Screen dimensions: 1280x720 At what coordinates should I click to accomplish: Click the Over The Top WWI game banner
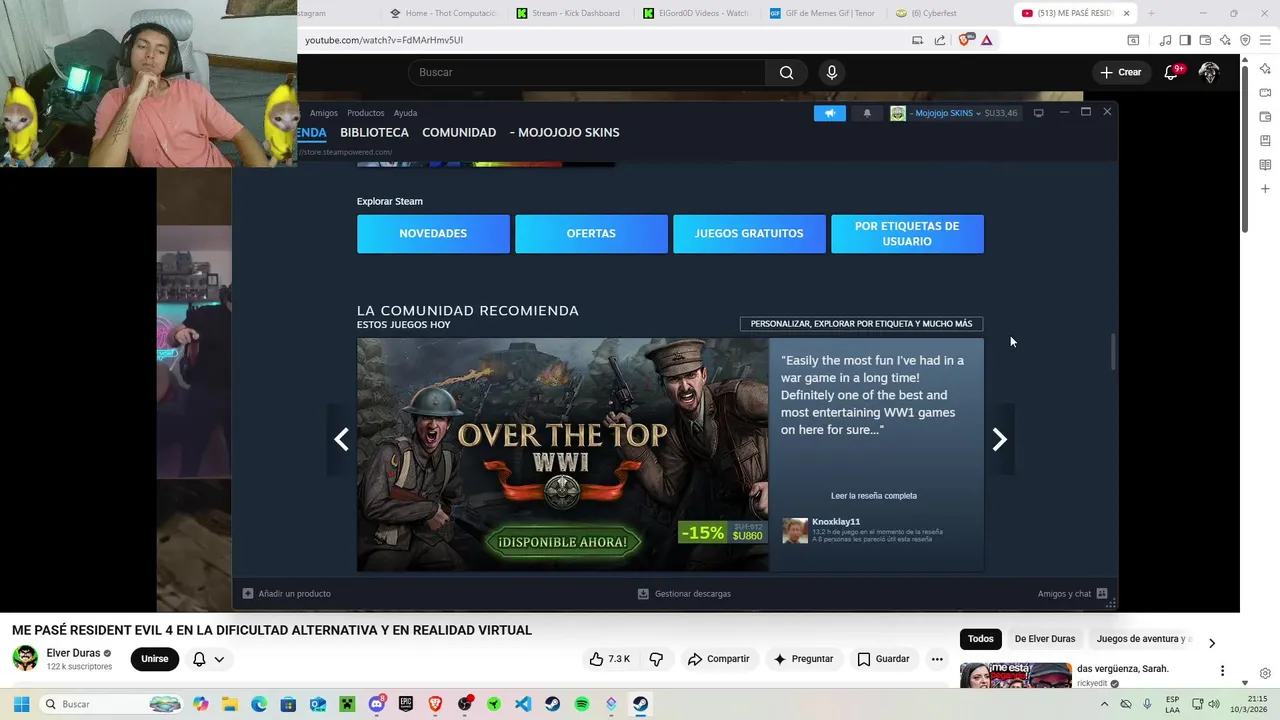563,455
